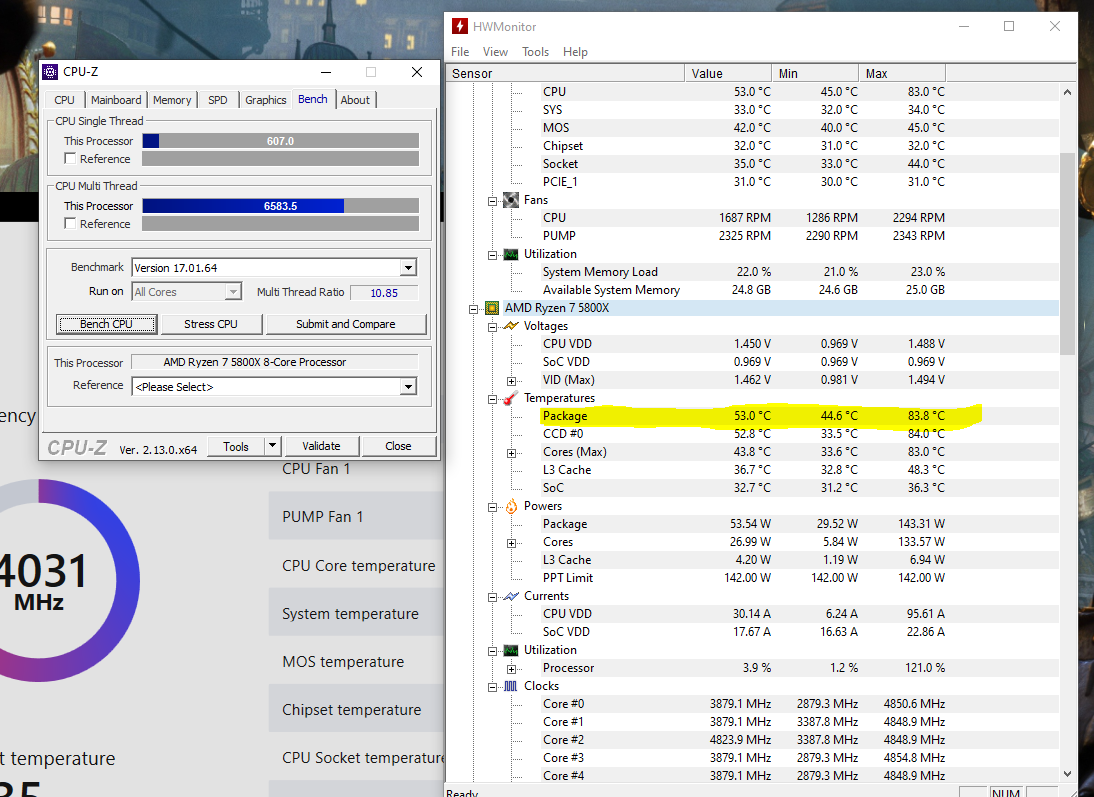1094x797 pixels.
Task: Click the Value column header
Action: (x=728, y=73)
